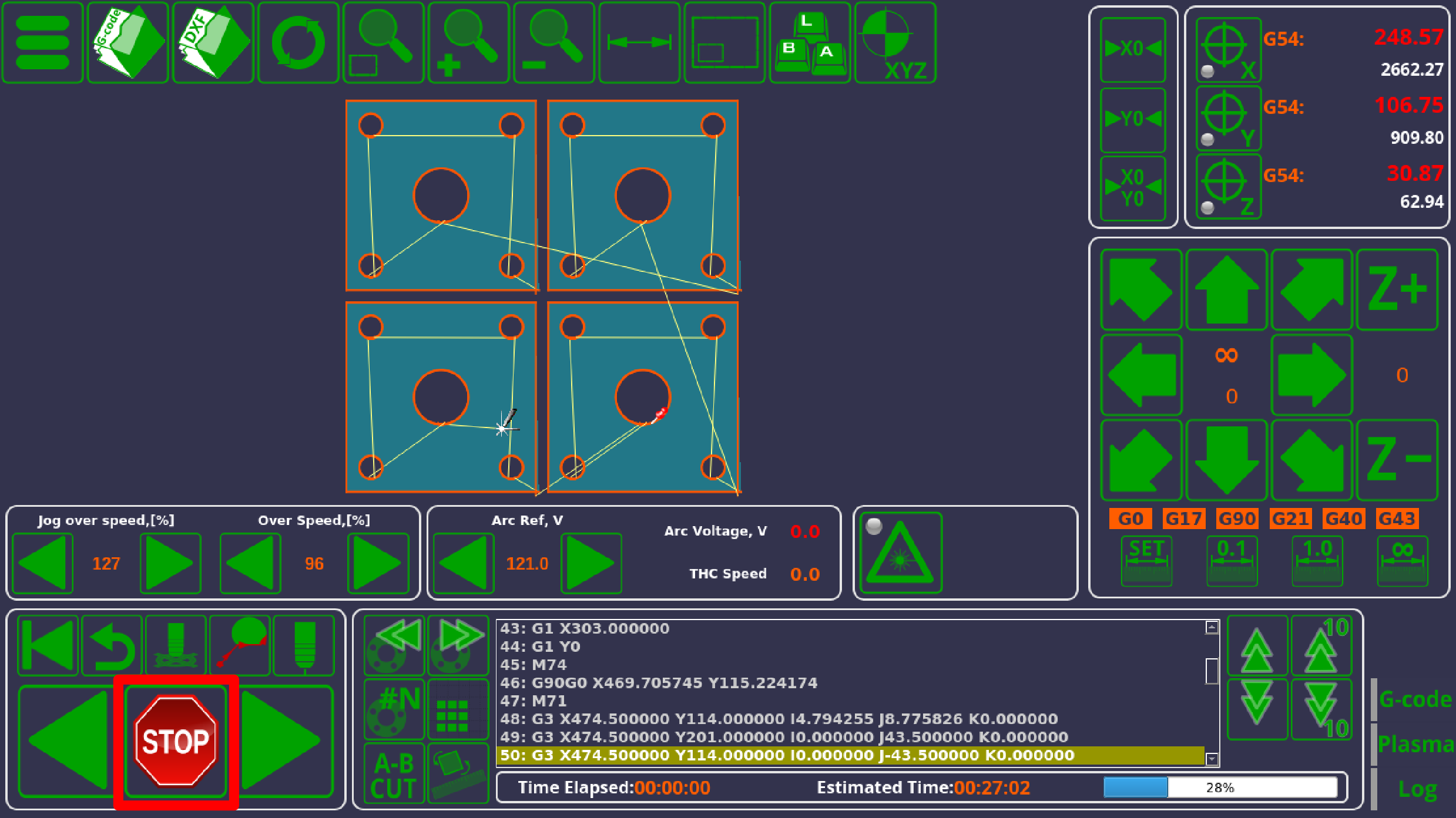Image resolution: width=1456 pixels, height=818 pixels.
Task: Increase Arc Ref voltage with right arrow
Action: pyautogui.click(x=591, y=564)
